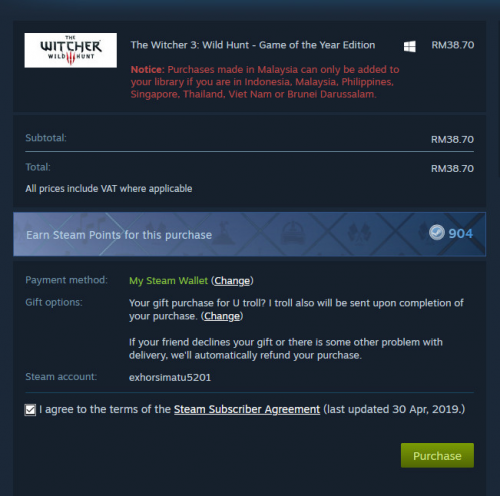500x496 pixels.
Task: Change the payment method from Steam Wallet
Action: pos(232,281)
